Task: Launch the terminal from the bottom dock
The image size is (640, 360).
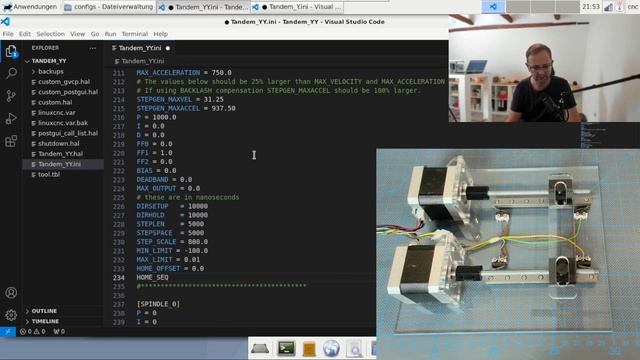Action: click(286, 348)
